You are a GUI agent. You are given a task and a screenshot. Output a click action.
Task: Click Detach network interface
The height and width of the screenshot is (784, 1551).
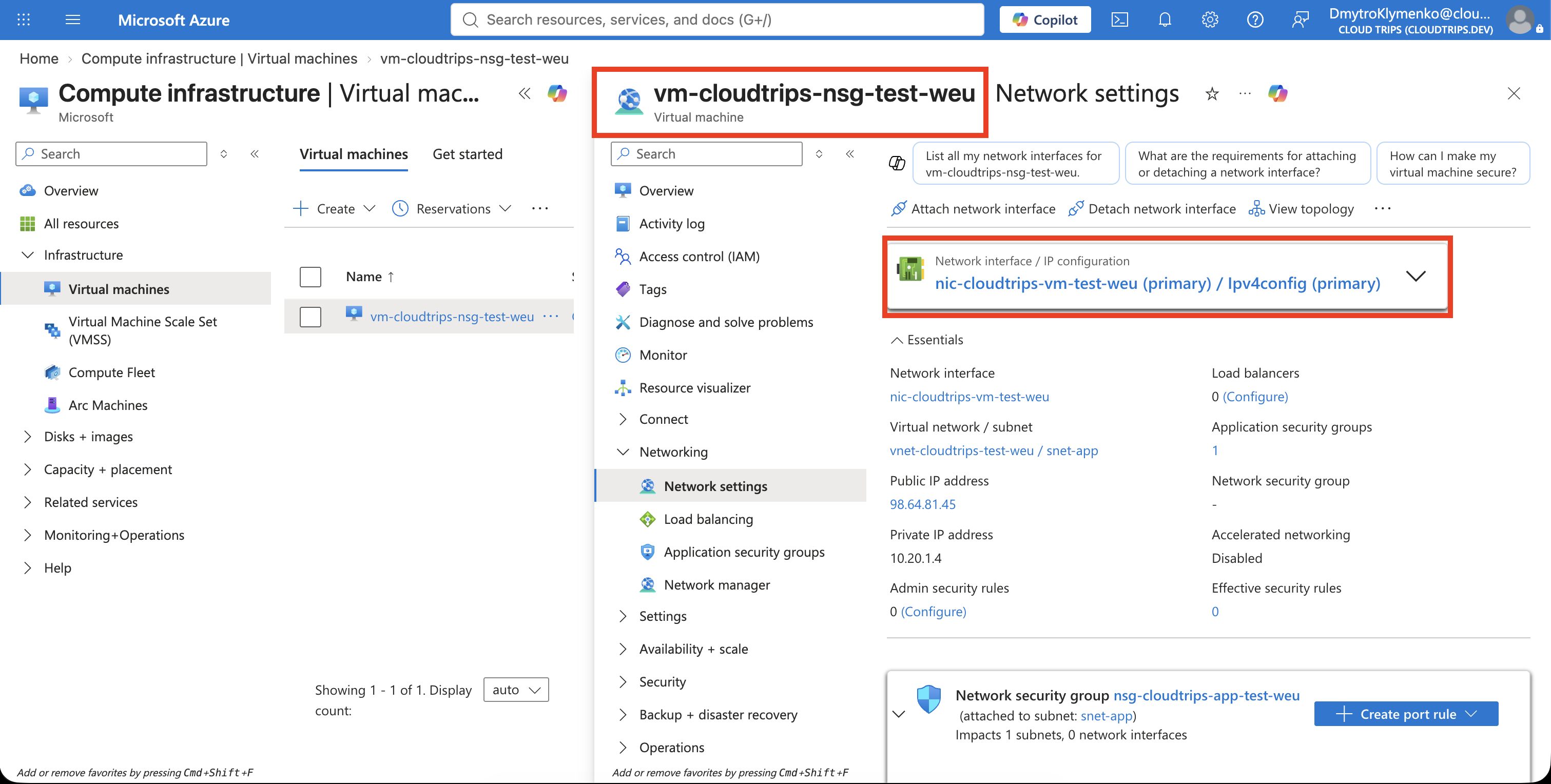tap(1151, 209)
